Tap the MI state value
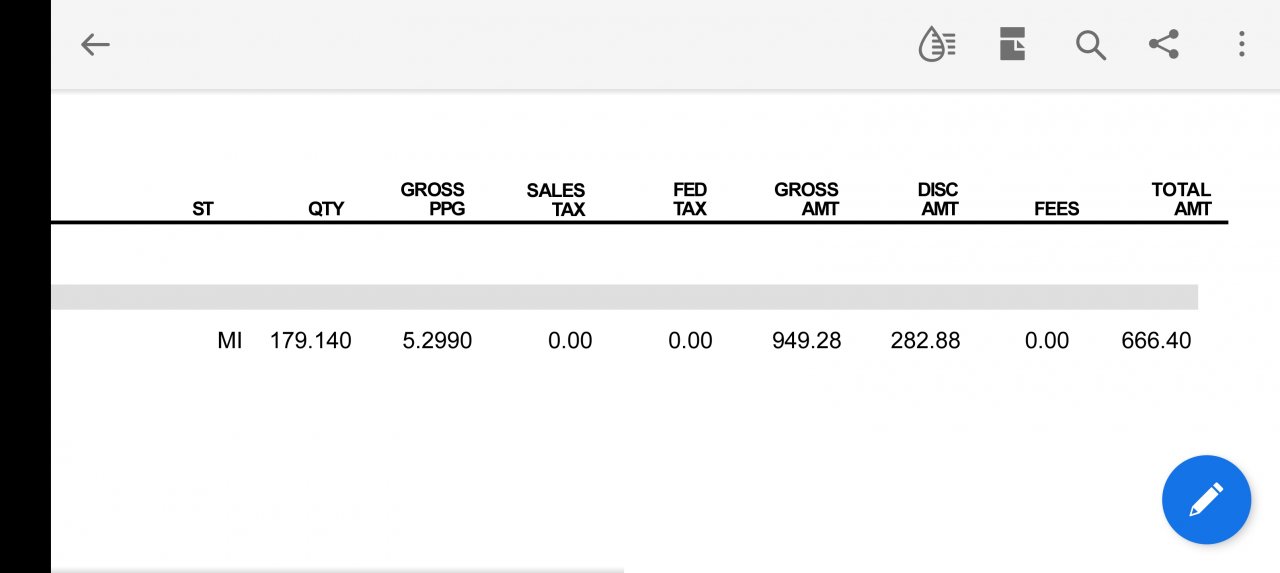Screen dimensions: 1280x573 tap(230, 341)
